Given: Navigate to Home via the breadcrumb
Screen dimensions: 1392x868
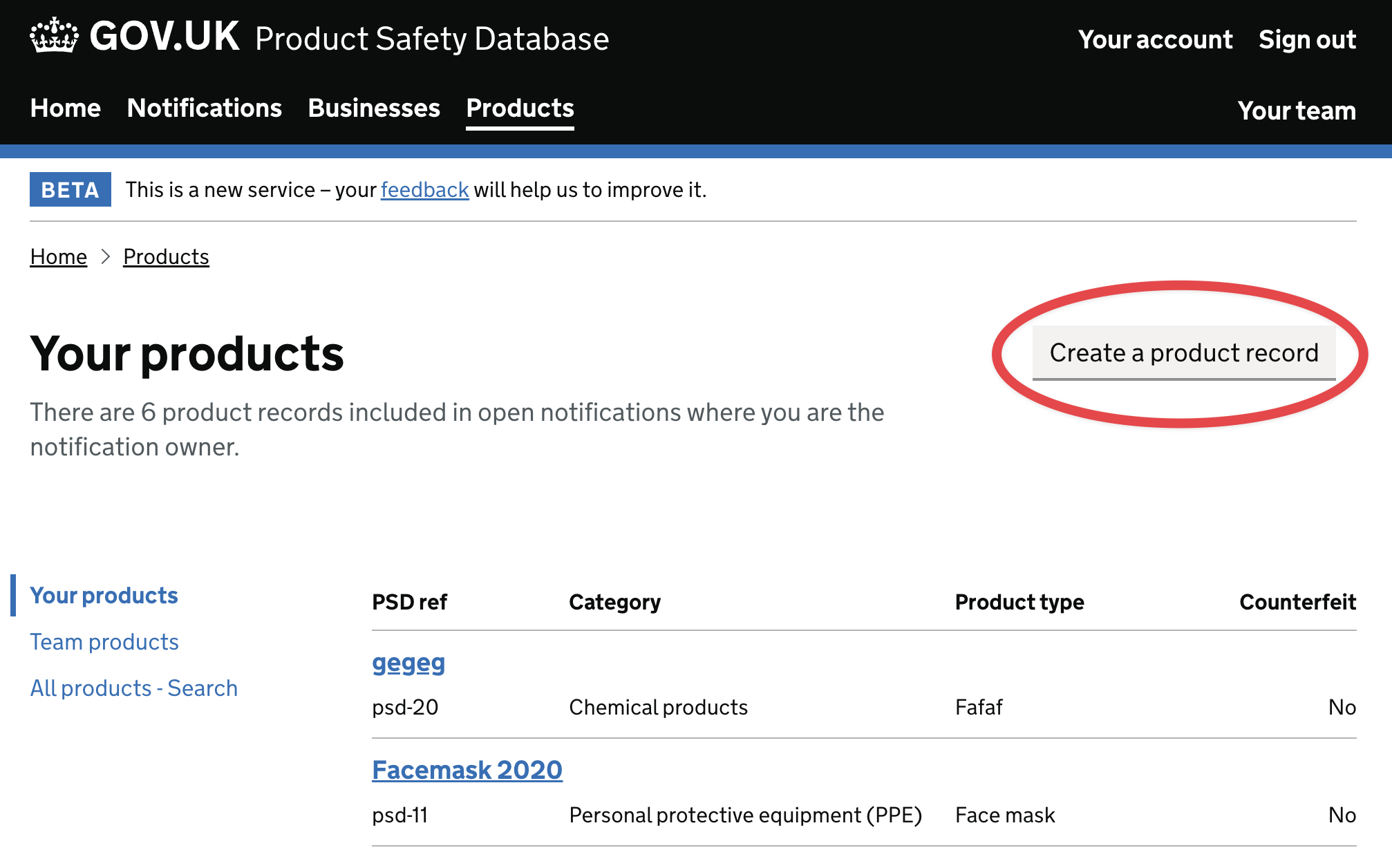Looking at the screenshot, I should point(58,256).
